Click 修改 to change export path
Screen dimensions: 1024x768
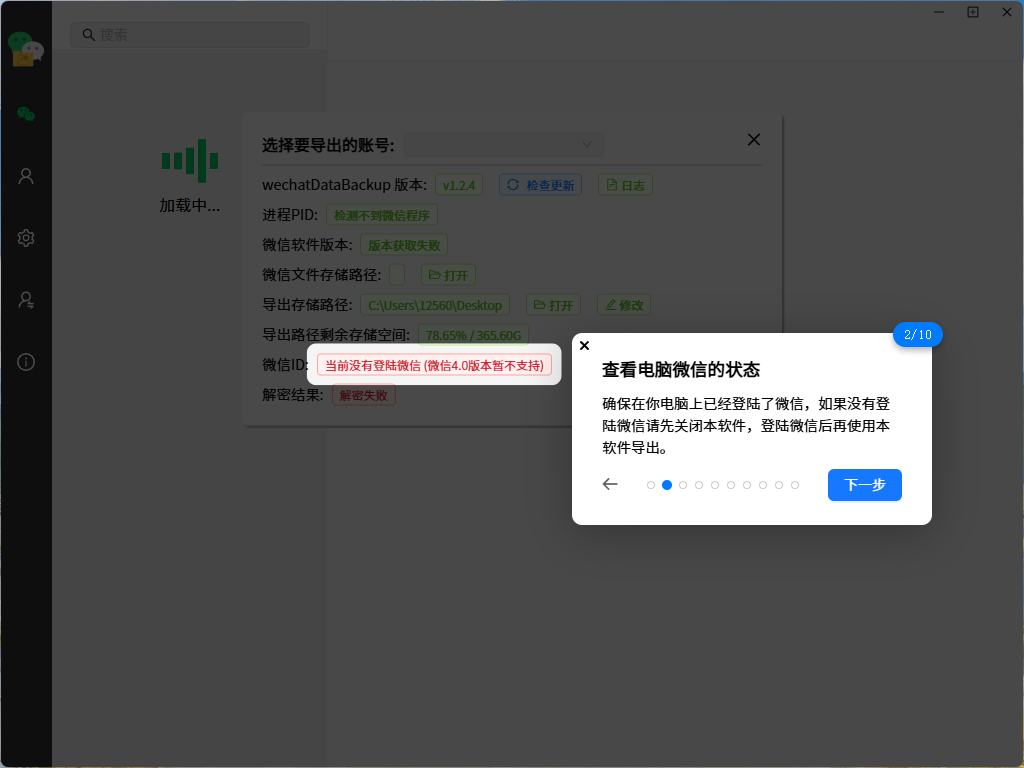pos(624,304)
